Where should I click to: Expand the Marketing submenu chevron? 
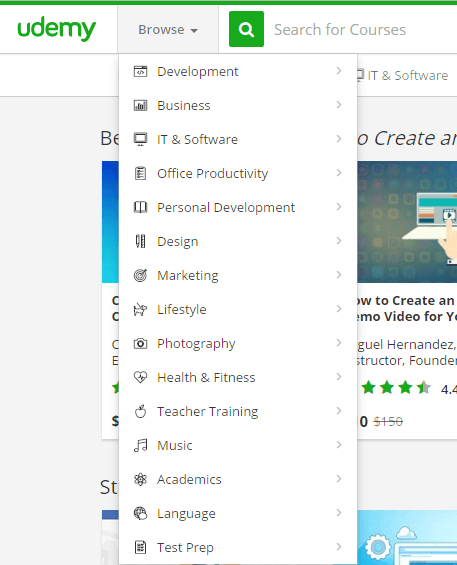[339, 275]
